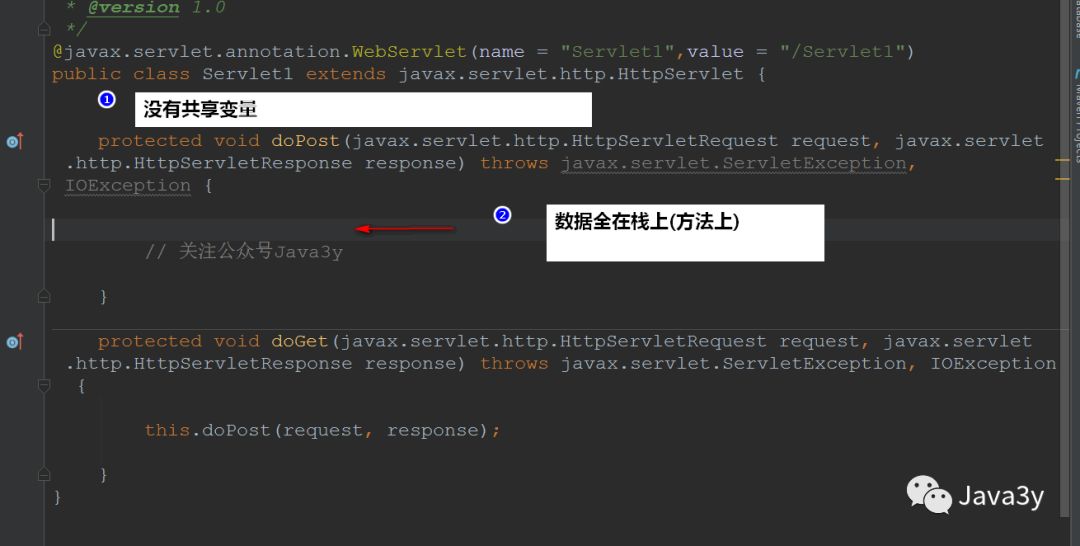Collapse the Javadoc comment fold marker

44,29
